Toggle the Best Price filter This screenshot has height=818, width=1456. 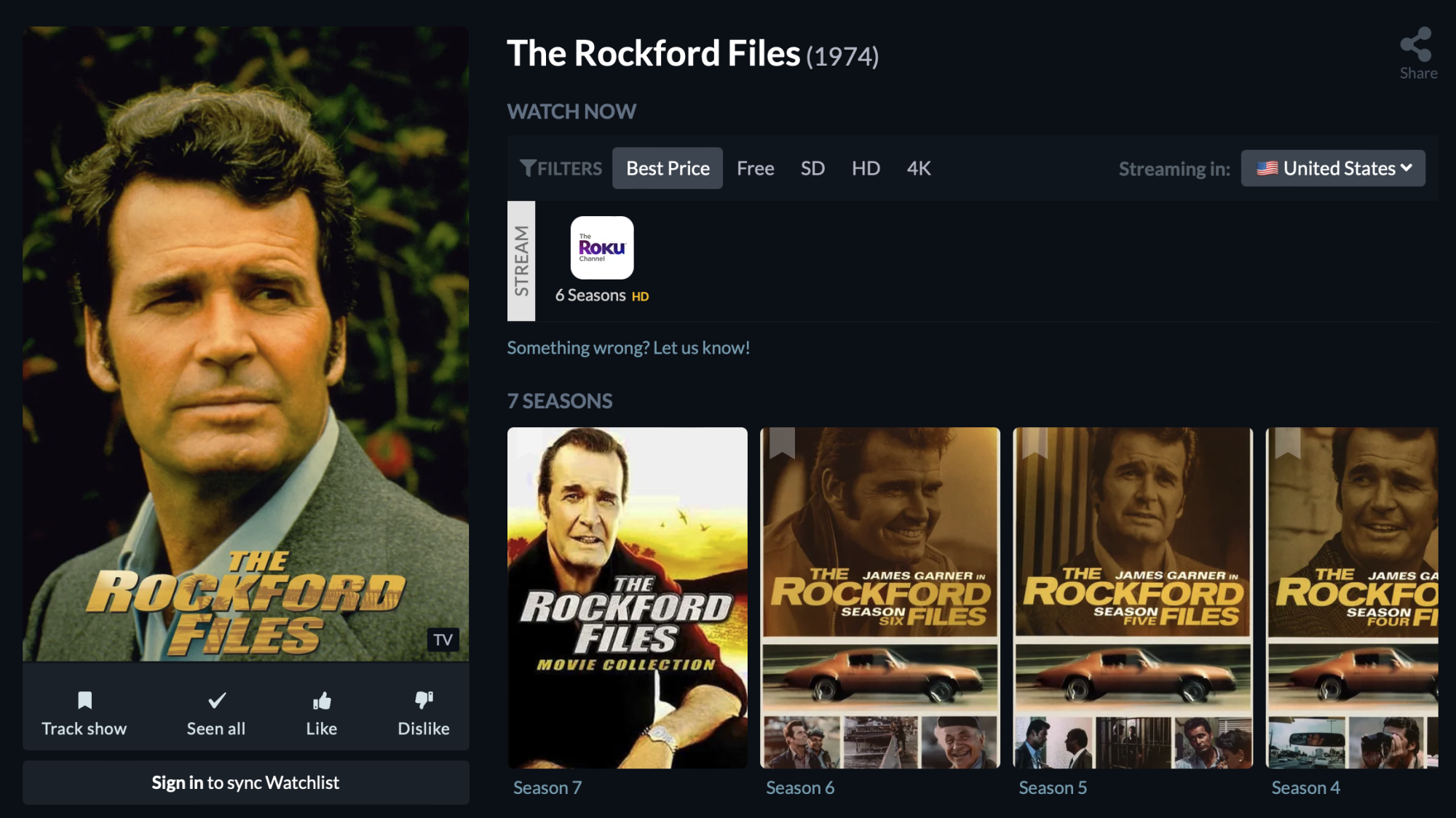click(668, 168)
